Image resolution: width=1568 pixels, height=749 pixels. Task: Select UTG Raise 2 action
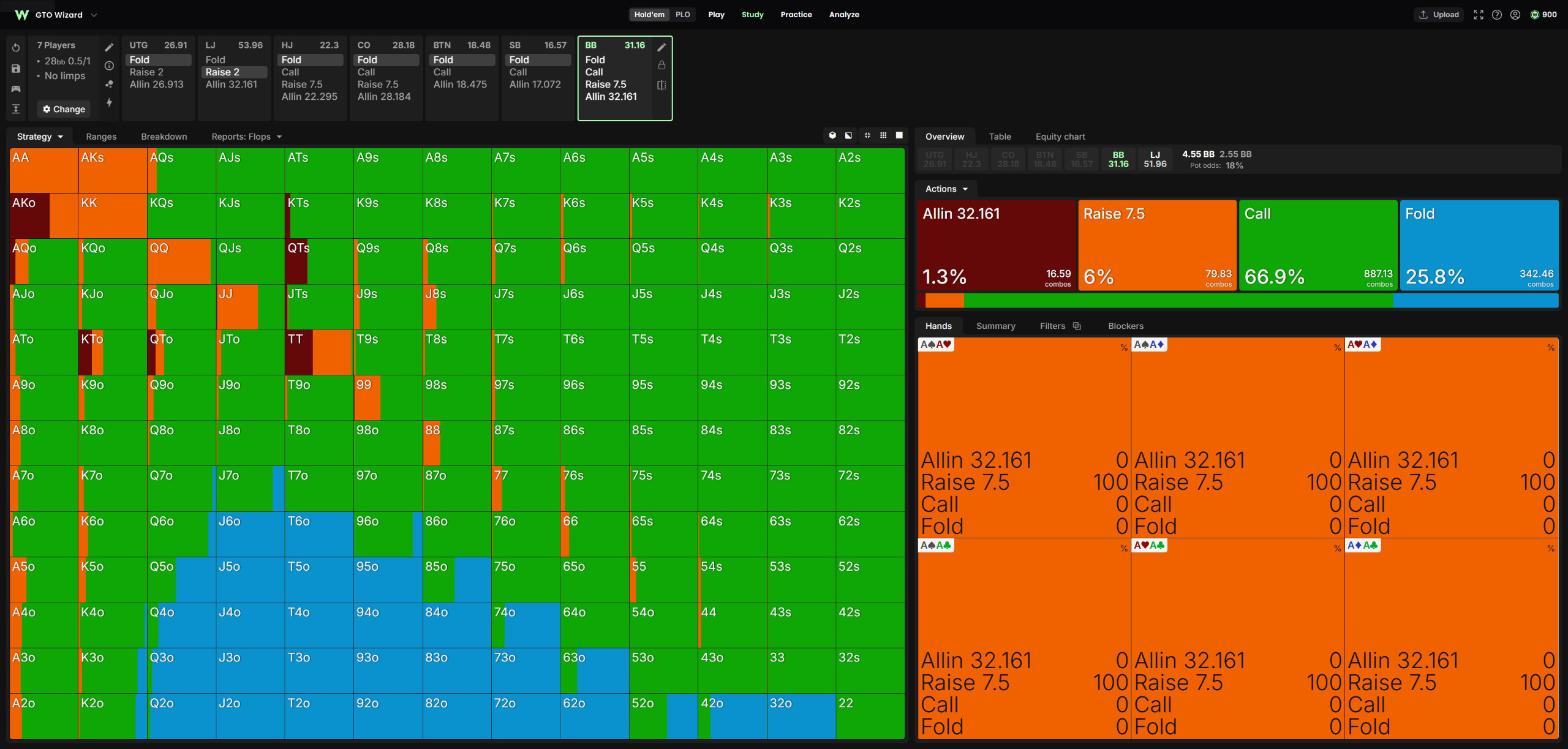pyautogui.click(x=146, y=72)
